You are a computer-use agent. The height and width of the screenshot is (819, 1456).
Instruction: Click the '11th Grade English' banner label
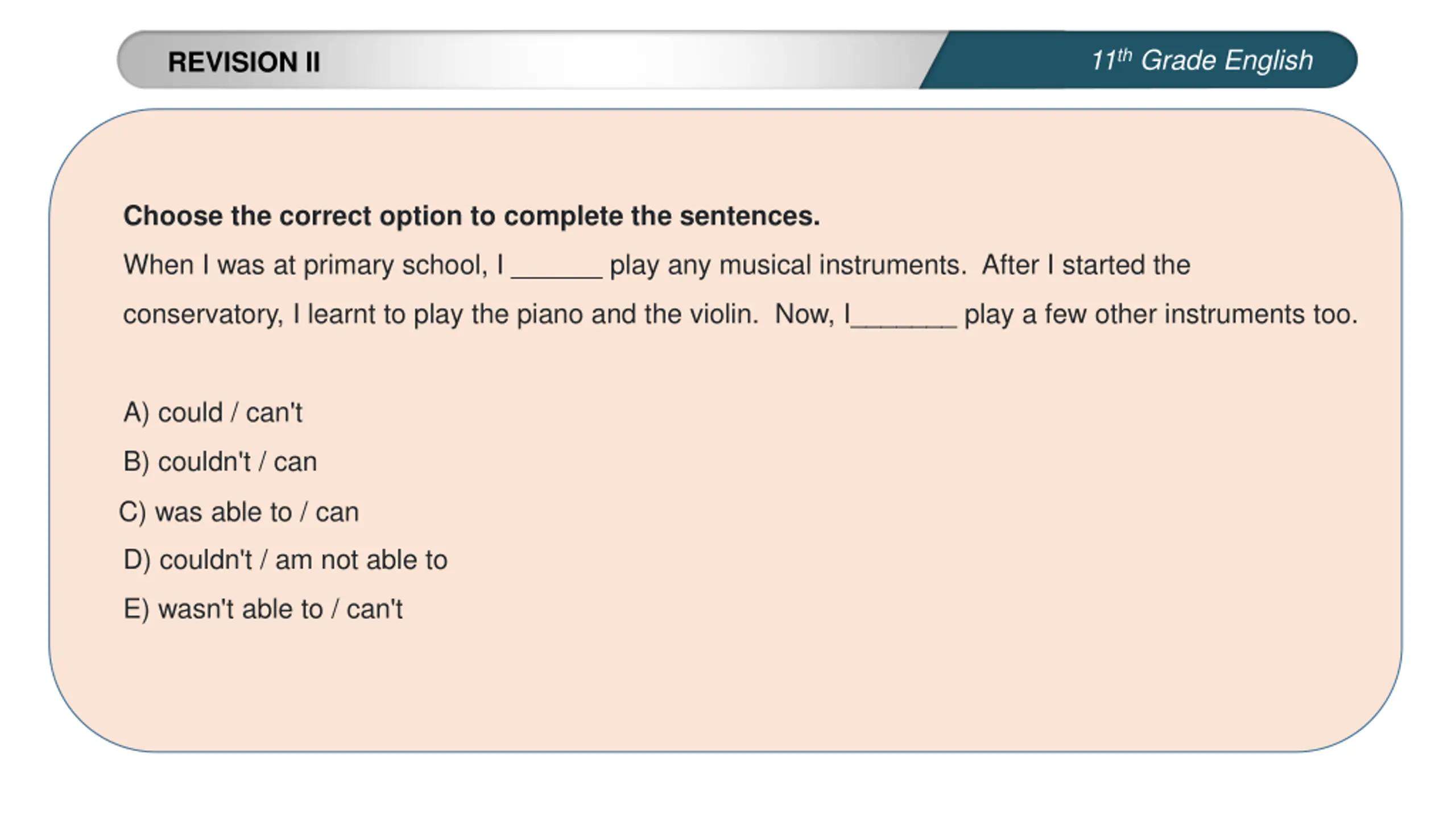point(1202,60)
